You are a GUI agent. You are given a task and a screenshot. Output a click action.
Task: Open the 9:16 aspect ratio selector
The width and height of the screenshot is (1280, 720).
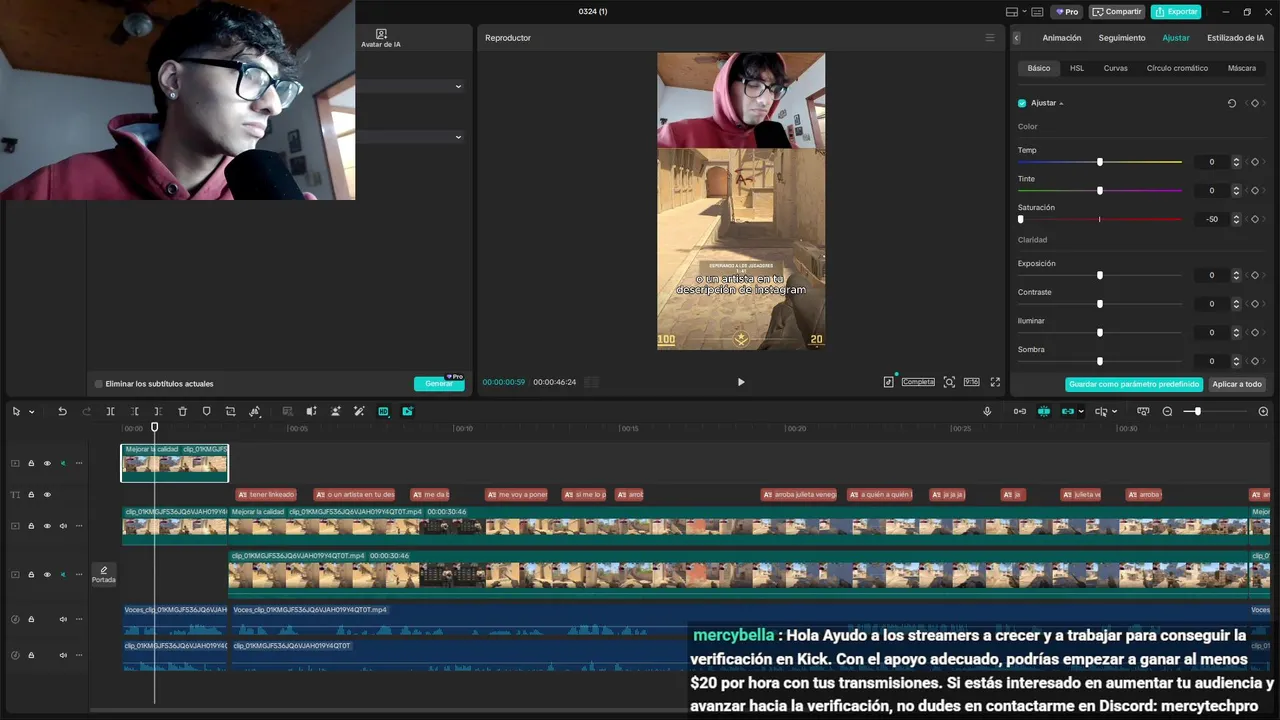coord(971,382)
